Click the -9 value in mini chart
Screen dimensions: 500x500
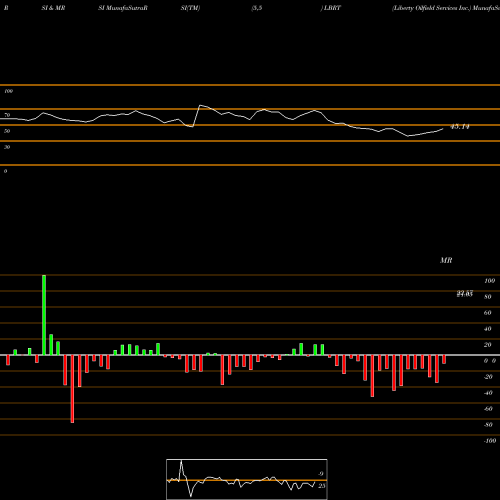pos(320,474)
